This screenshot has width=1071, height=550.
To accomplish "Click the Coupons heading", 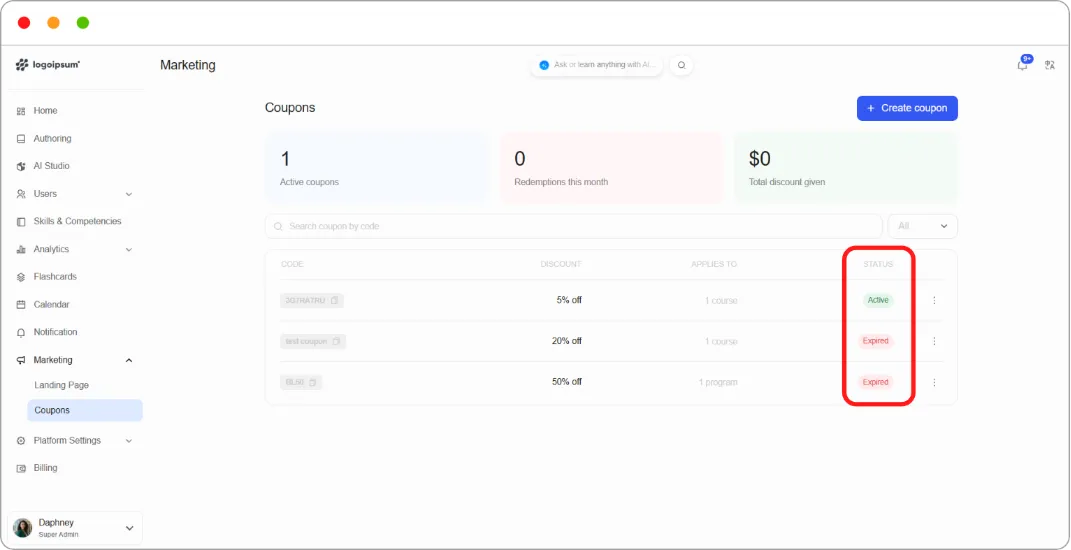I will coord(290,108).
